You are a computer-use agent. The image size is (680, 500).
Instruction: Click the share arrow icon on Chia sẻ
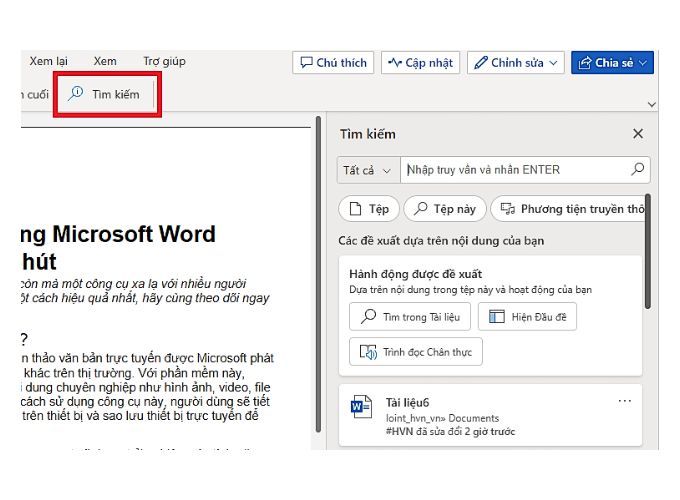coord(585,63)
